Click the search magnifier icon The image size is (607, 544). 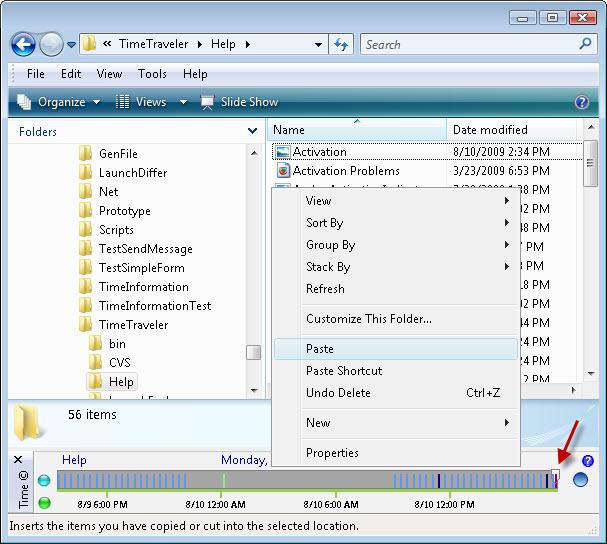585,44
